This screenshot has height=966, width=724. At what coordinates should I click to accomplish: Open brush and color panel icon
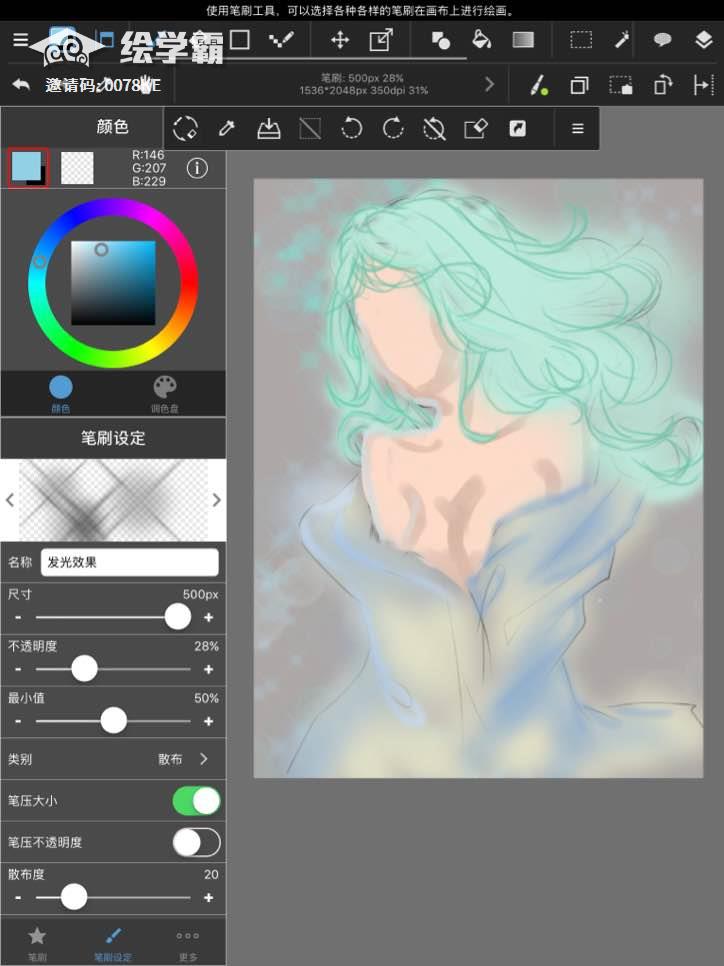click(539, 85)
